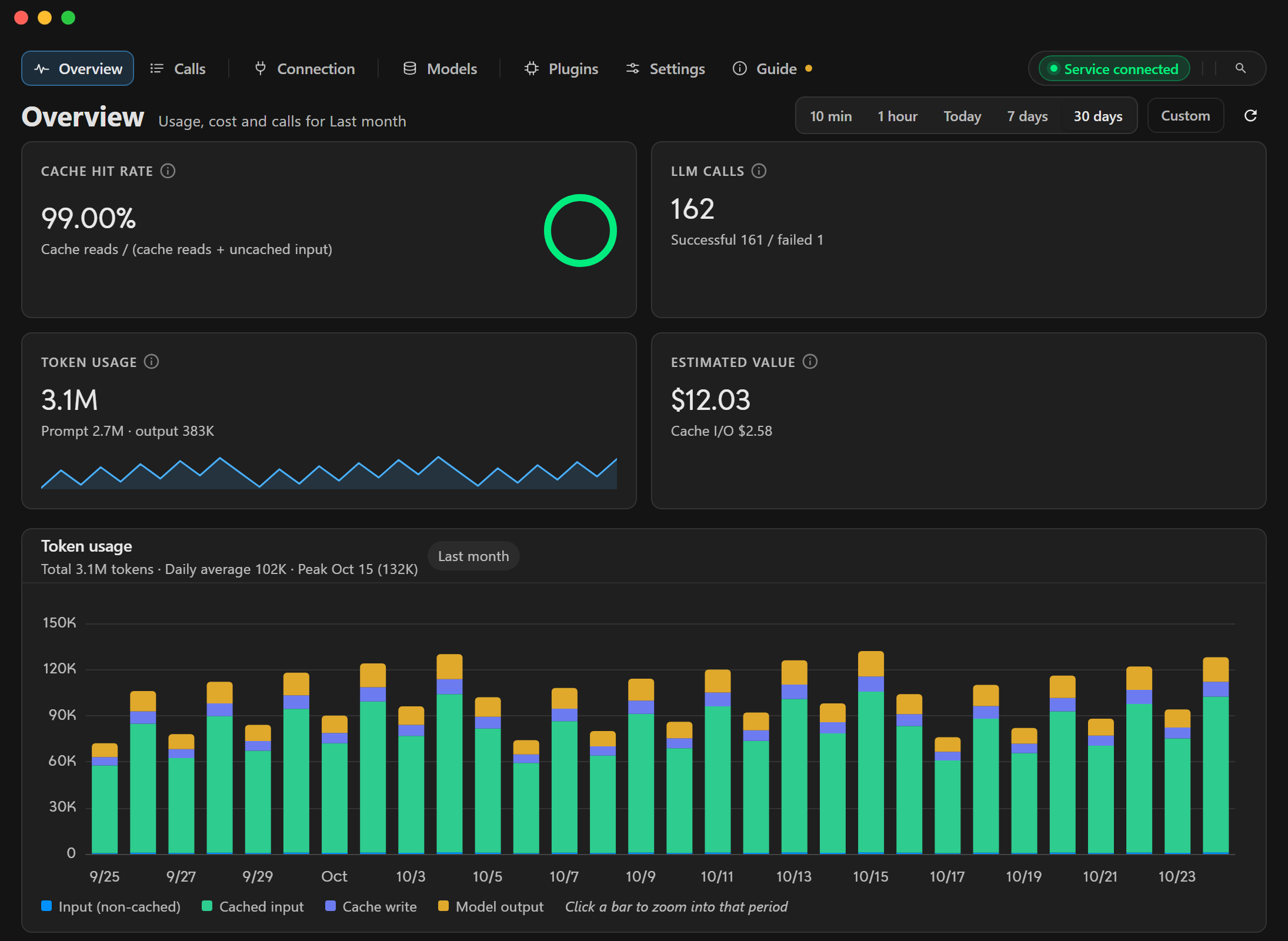
Task: Toggle the Model output legend swatch
Action: pyautogui.click(x=443, y=906)
